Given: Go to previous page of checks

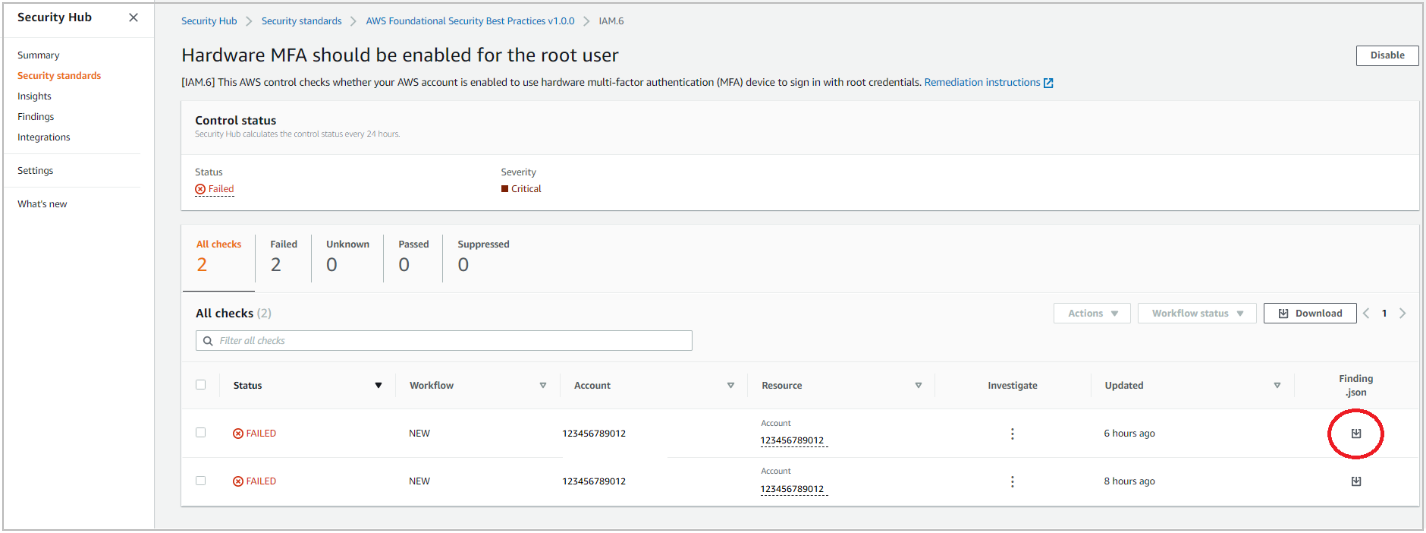Looking at the screenshot, I should (x=1367, y=313).
